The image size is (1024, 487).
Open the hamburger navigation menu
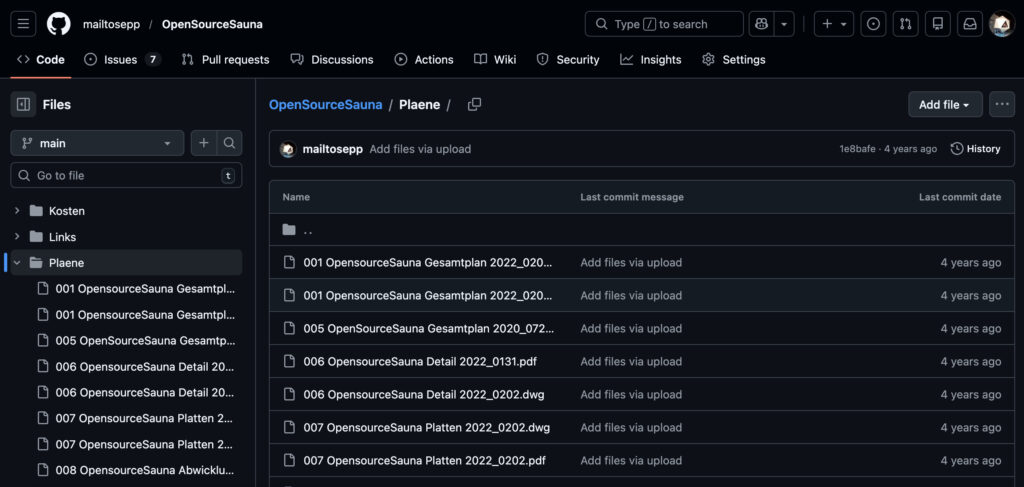pyautogui.click(x=24, y=24)
